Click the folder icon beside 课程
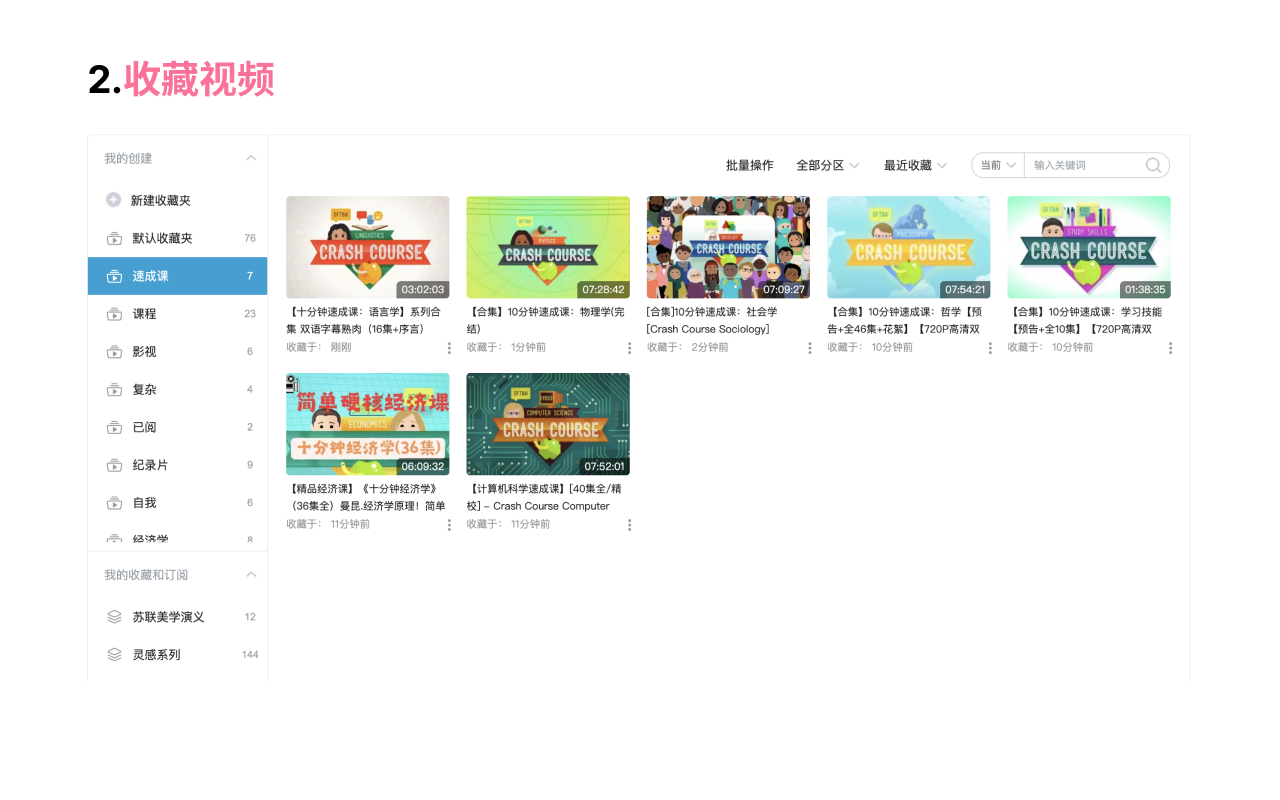Screen dimensions: 1280x800 point(114,313)
